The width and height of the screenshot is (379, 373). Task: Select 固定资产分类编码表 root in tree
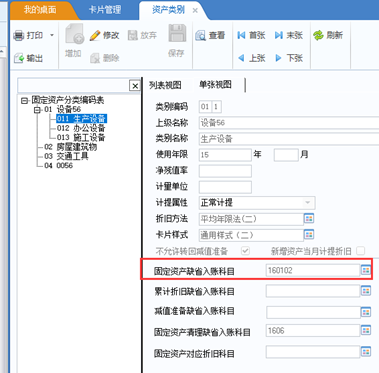coord(68,100)
